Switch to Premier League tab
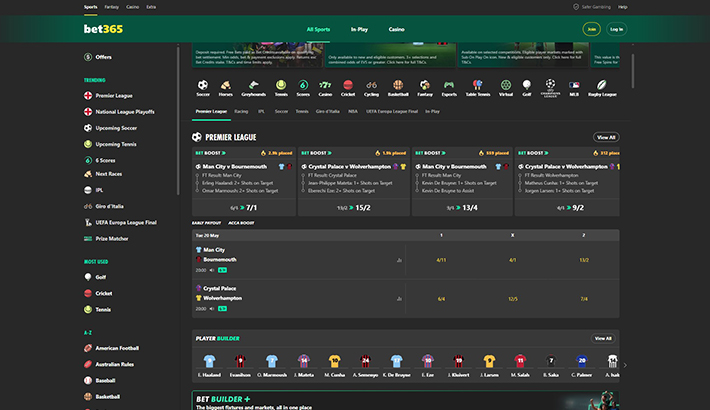 point(211,111)
